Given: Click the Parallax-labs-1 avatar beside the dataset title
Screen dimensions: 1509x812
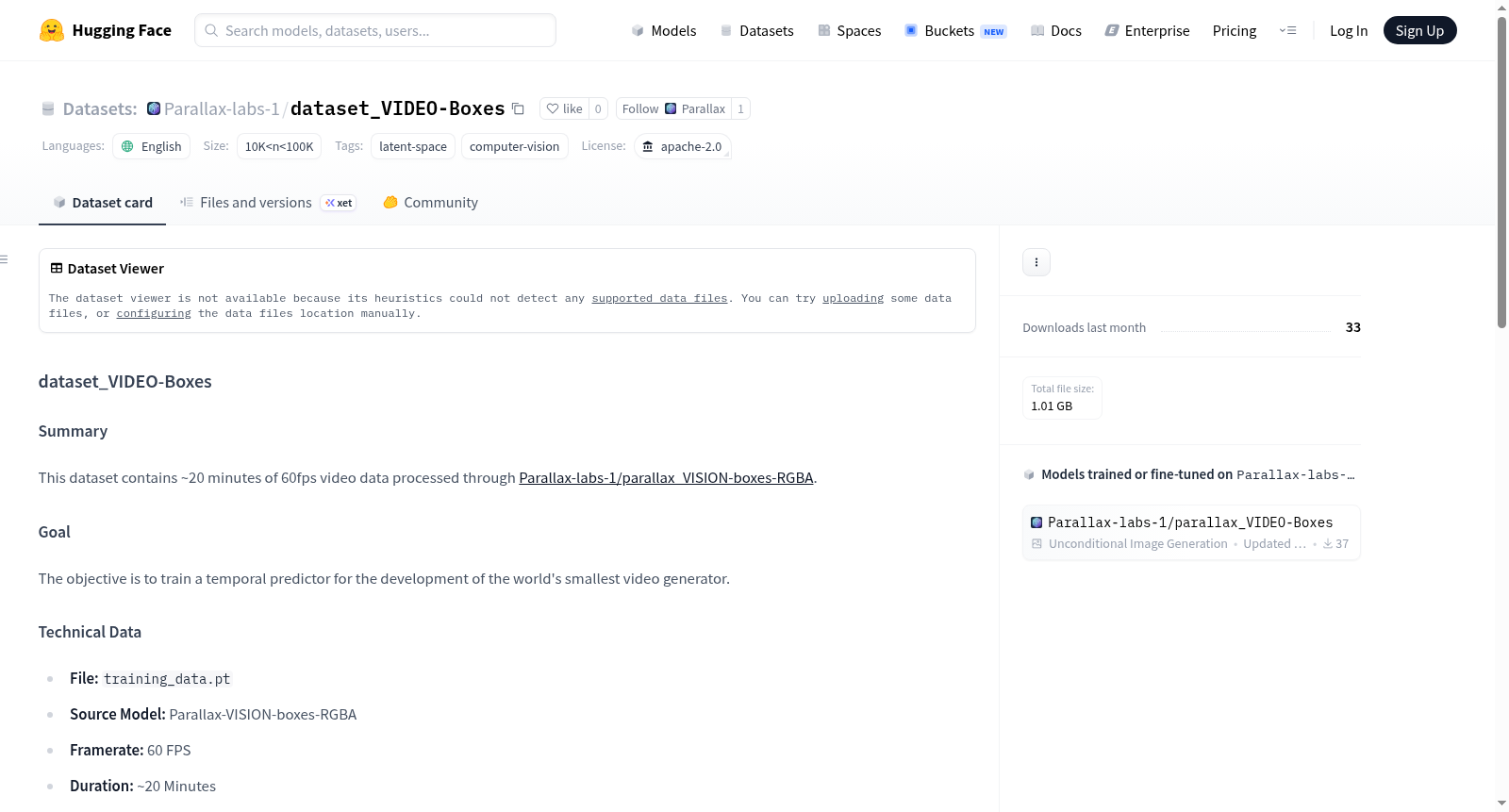Looking at the screenshot, I should (154, 108).
